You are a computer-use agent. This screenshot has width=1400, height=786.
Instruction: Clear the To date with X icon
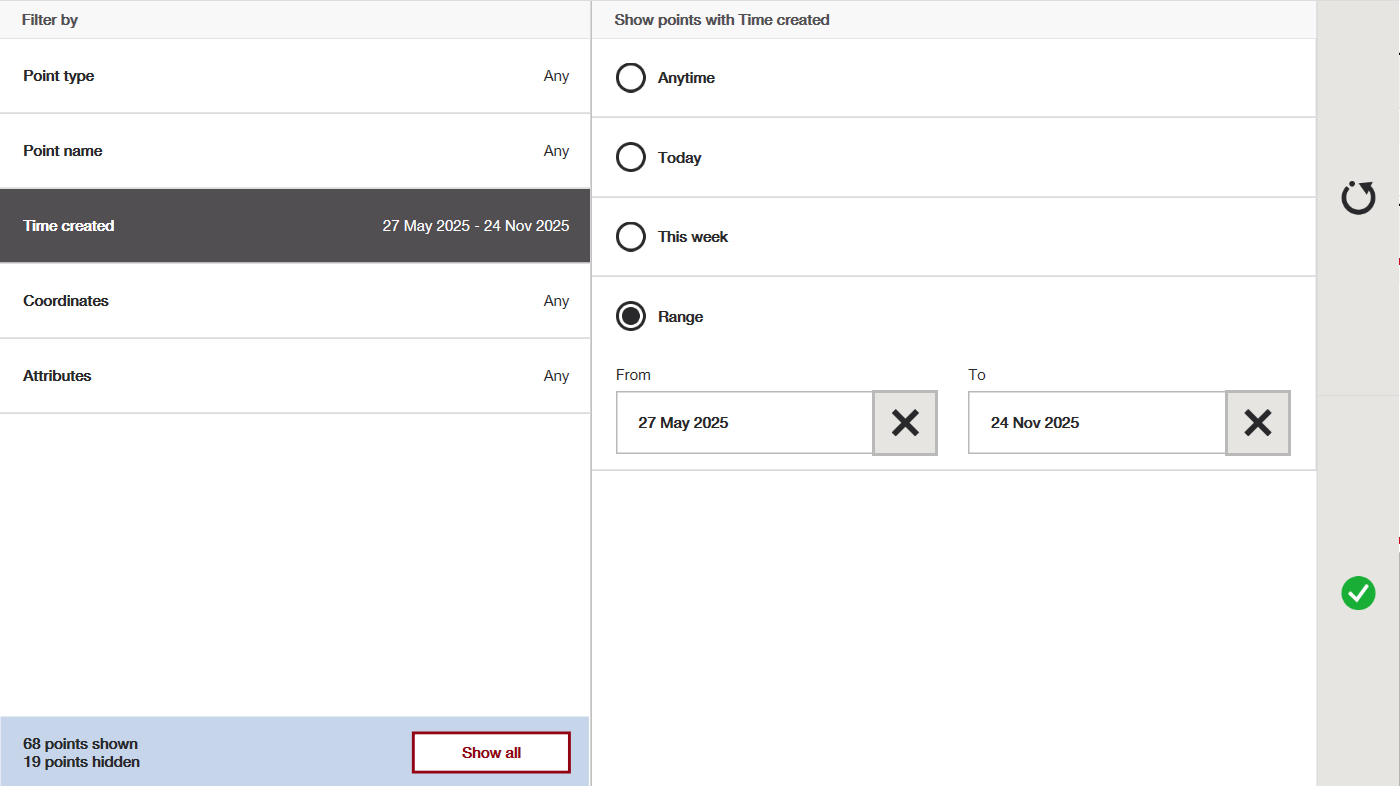[x=1257, y=423]
